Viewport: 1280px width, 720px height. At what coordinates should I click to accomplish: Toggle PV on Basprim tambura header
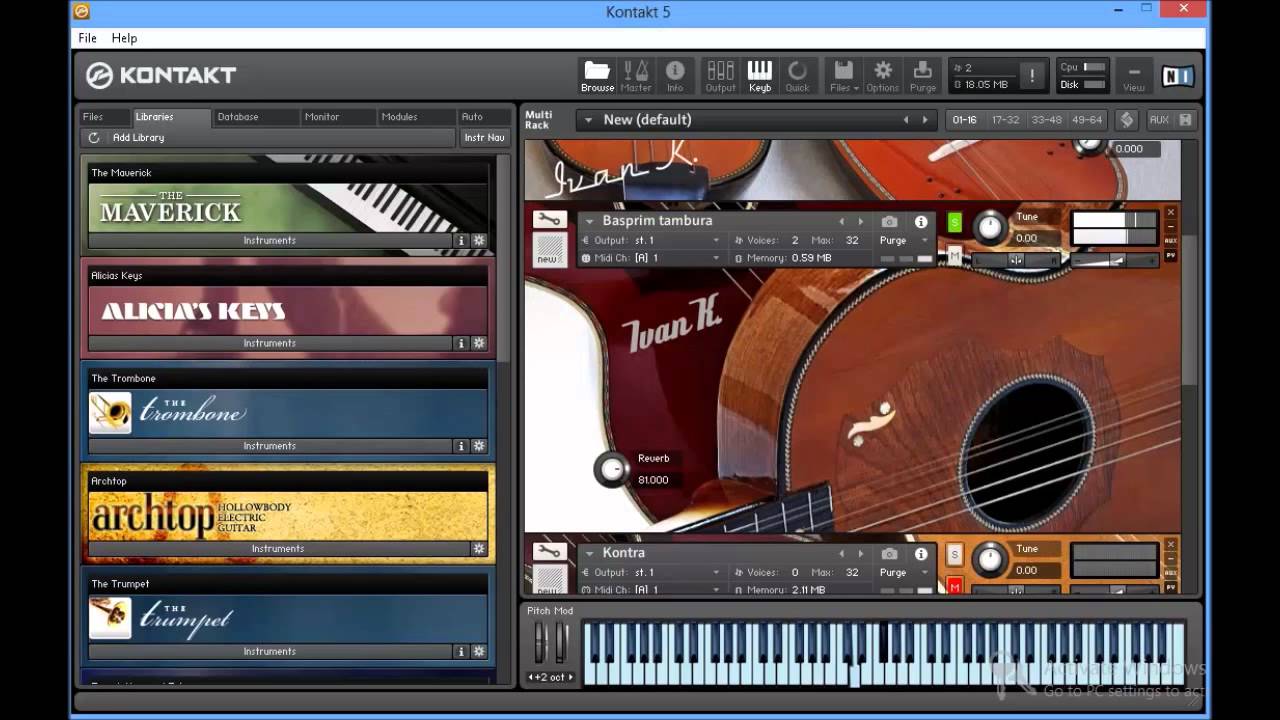pyautogui.click(x=1171, y=256)
